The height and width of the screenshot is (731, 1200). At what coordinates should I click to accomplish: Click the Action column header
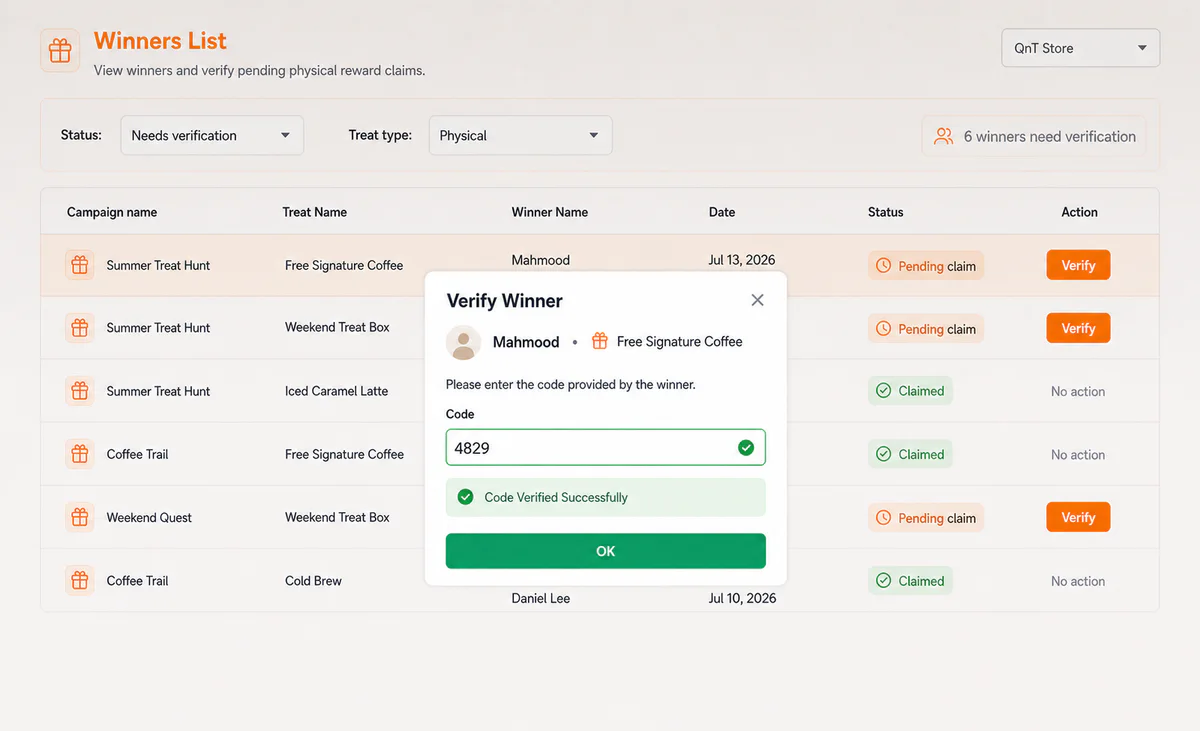[1079, 212]
